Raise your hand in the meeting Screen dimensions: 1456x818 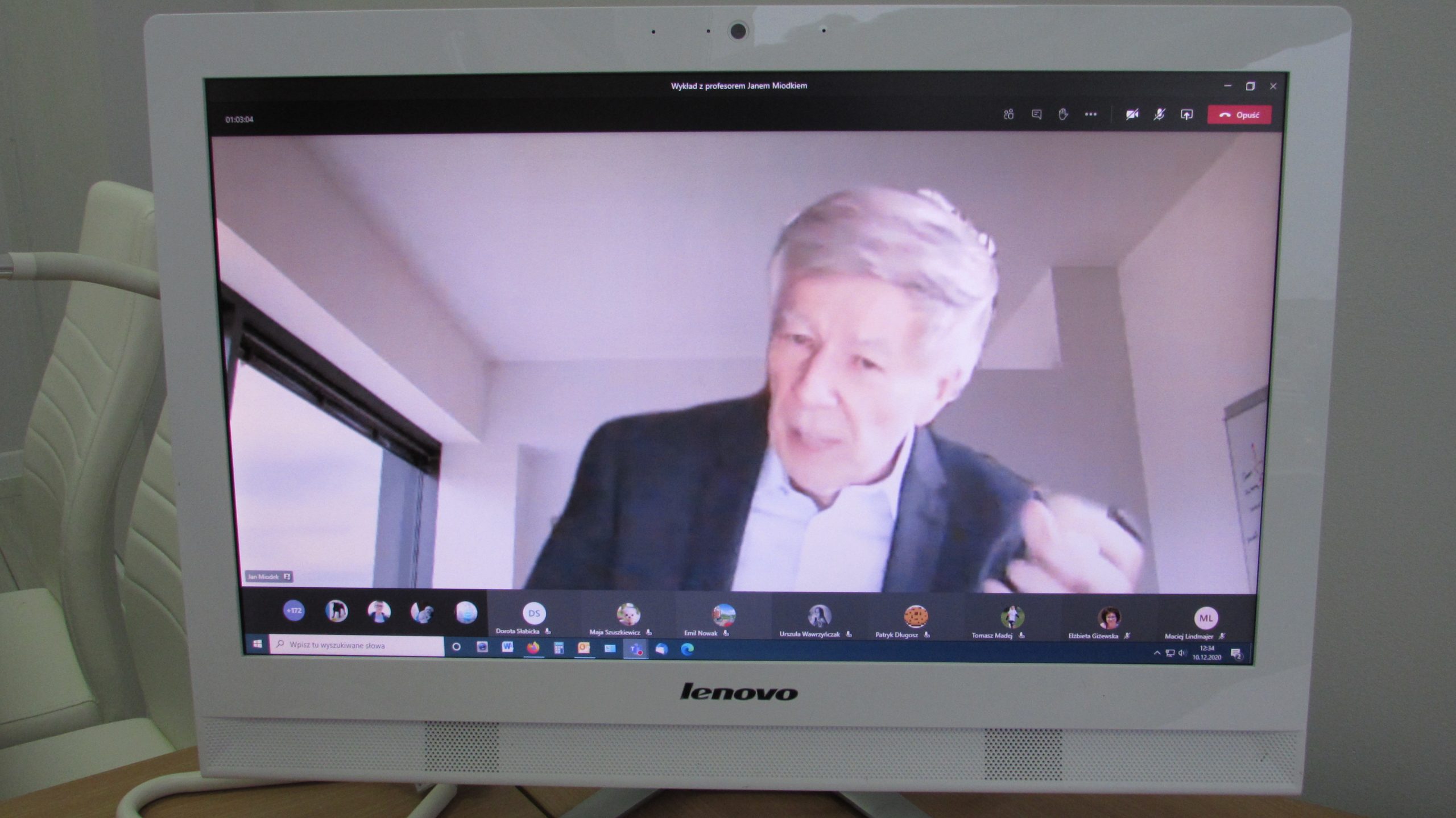coord(1063,115)
